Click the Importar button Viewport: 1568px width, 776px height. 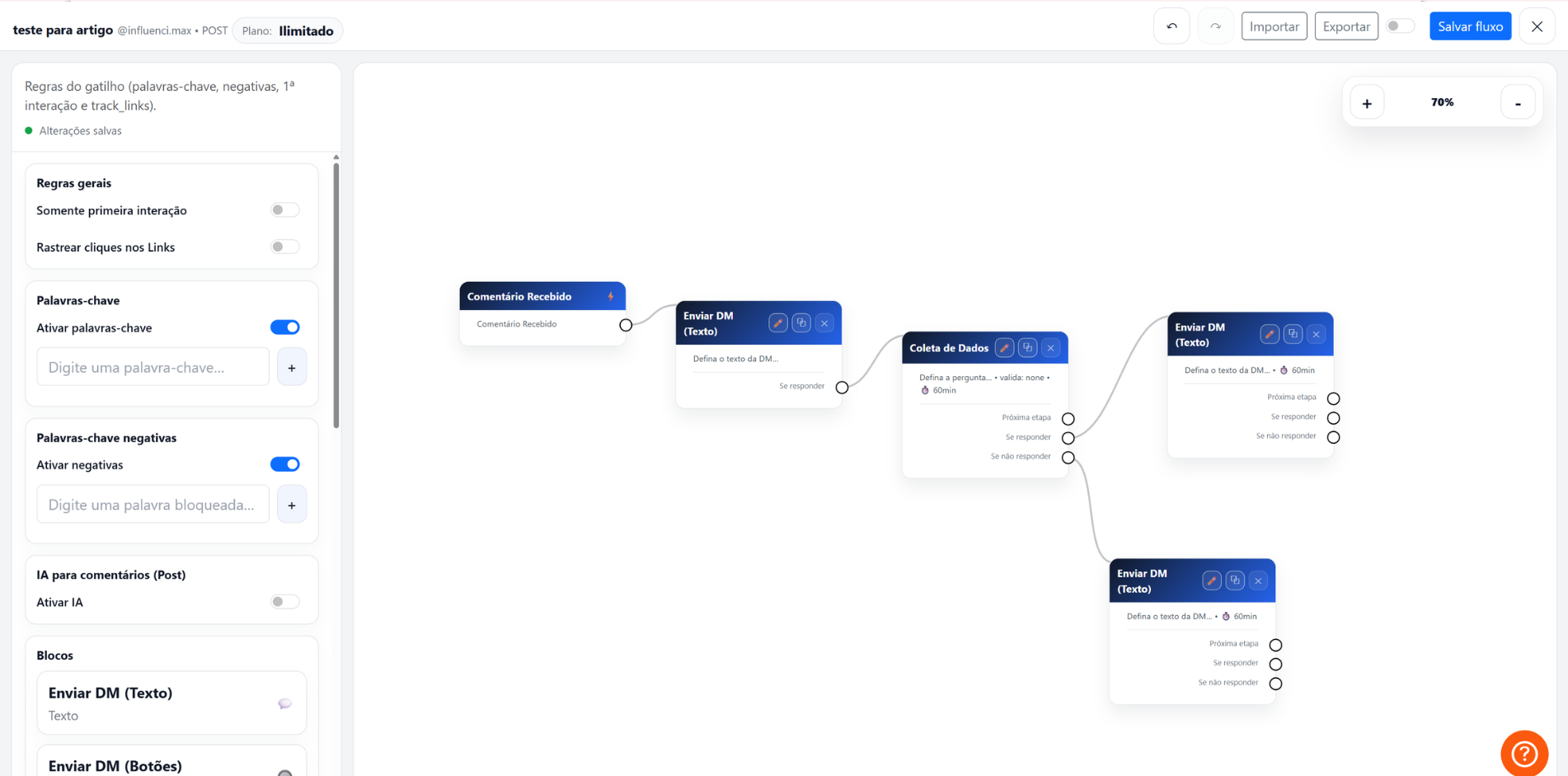click(x=1274, y=26)
